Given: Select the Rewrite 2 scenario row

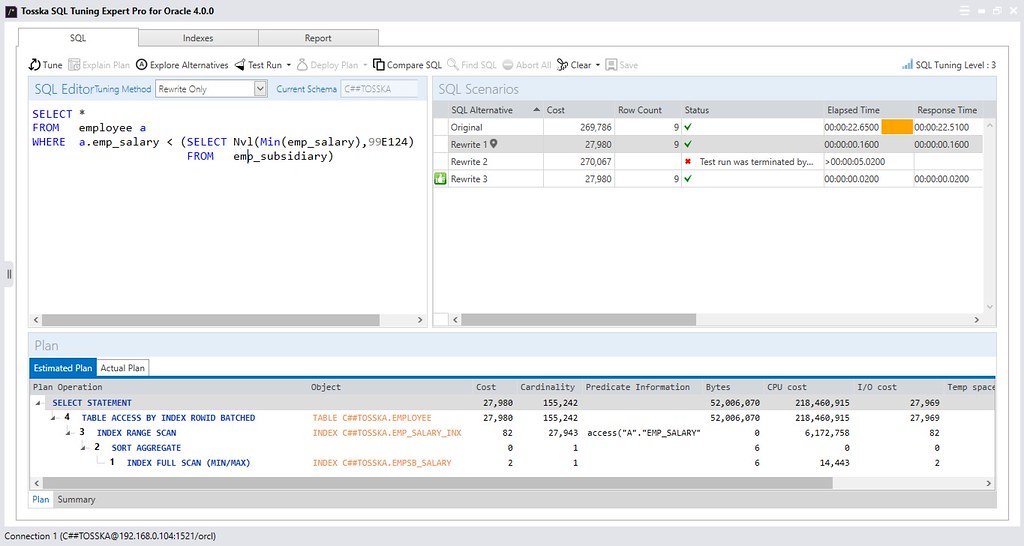Looking at the screenshot, I should [708, 161].
